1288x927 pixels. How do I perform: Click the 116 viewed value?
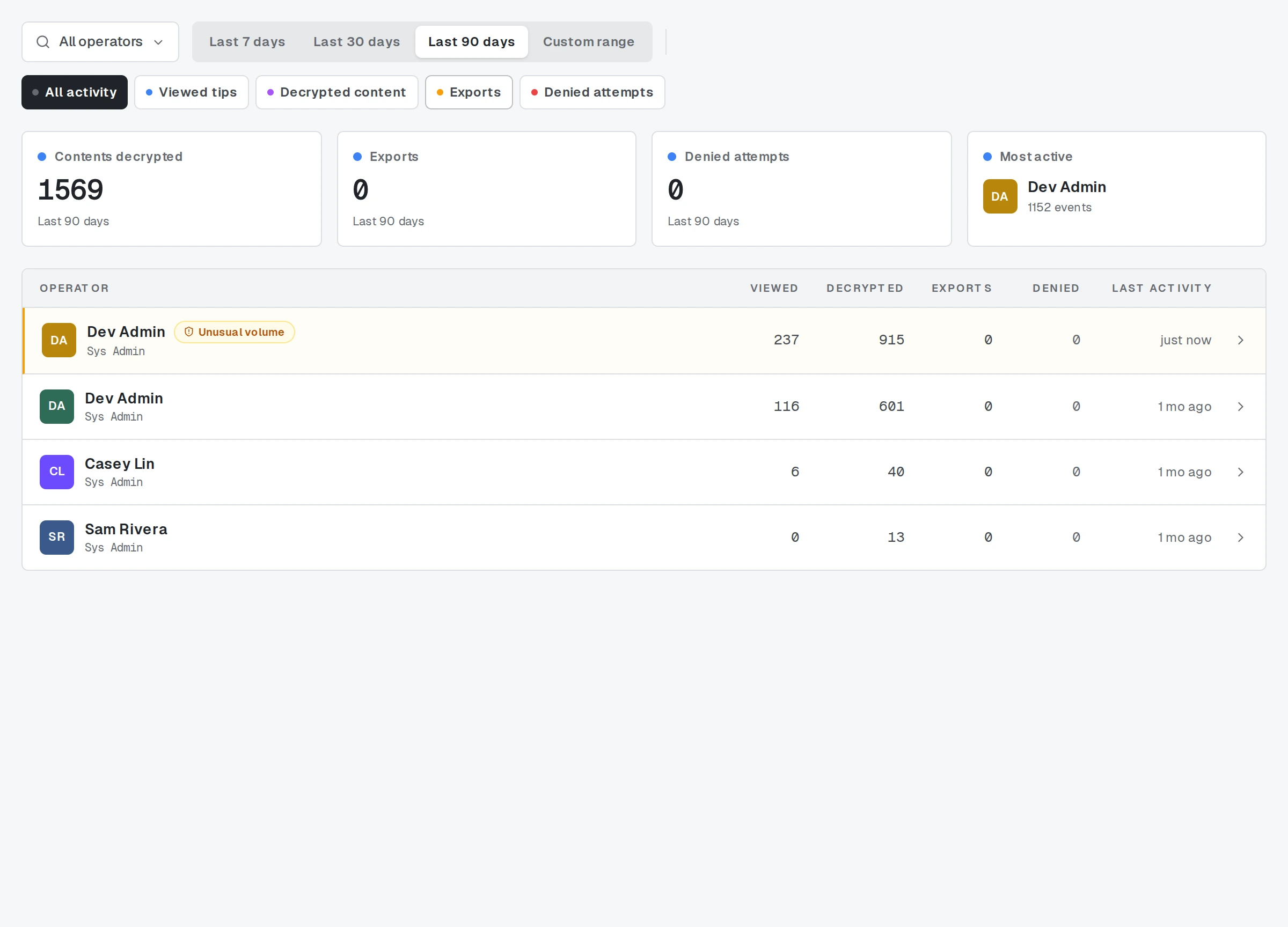(x=786, y=407)
